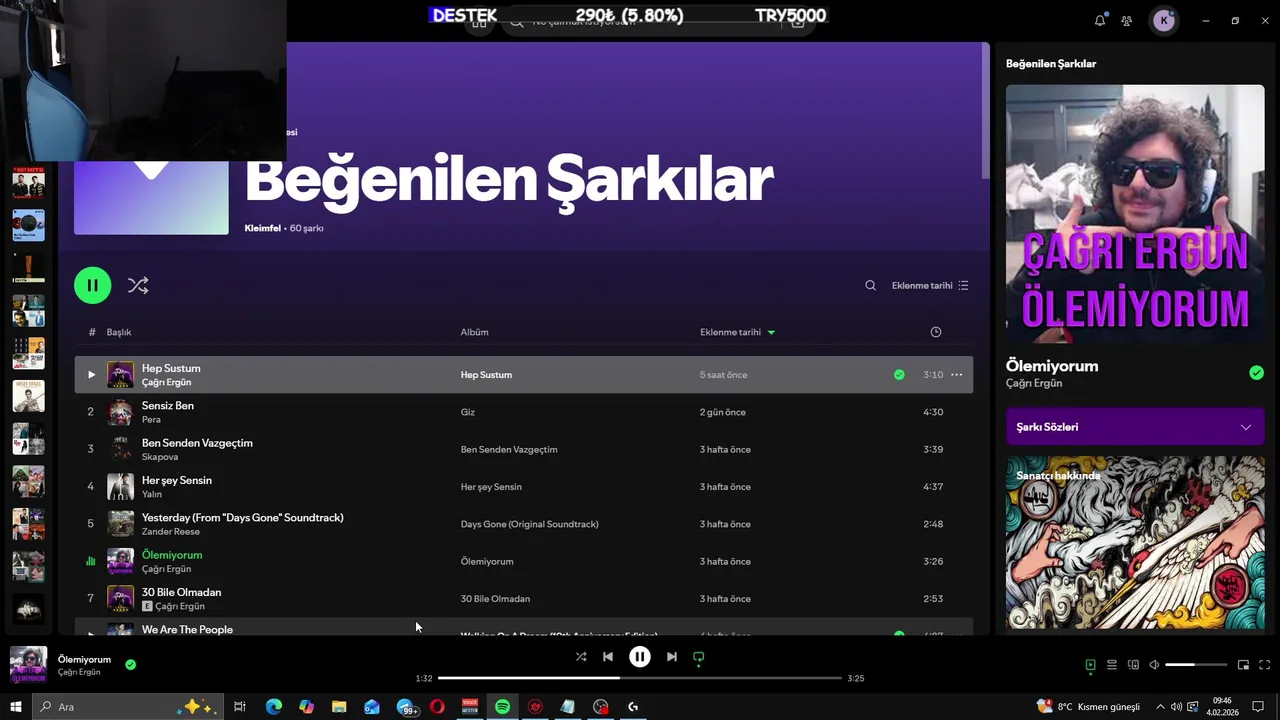
Task: Pause playback in the bottom player
Action: coord(640,657)
